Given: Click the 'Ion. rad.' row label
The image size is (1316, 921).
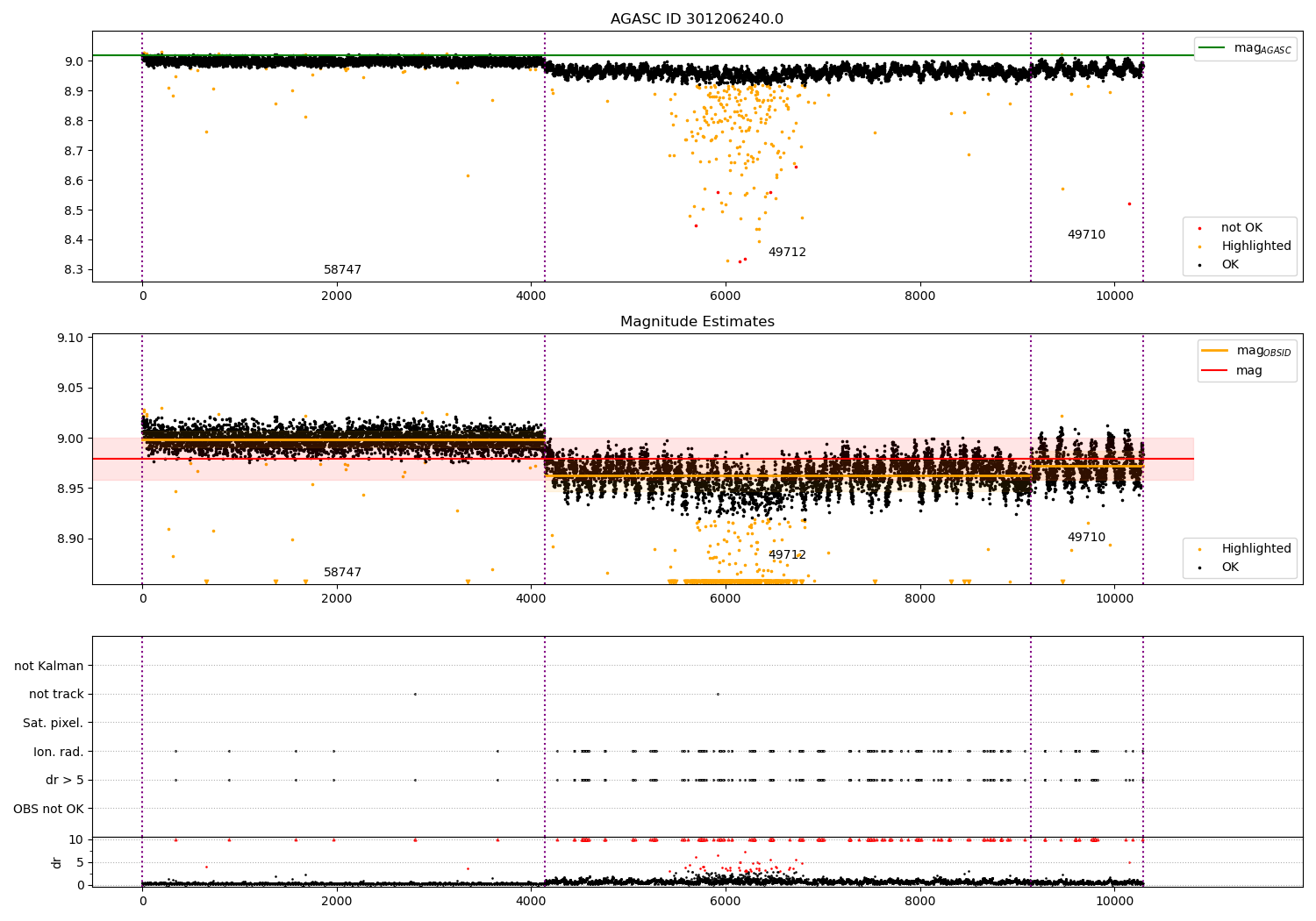Looking at the screenshot, I should click(59, 752).
